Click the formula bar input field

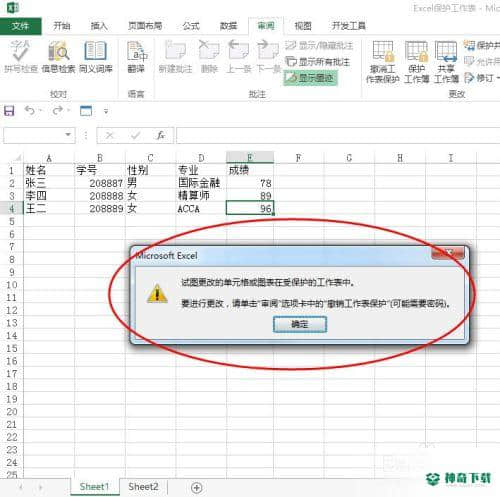coord(338,135)
